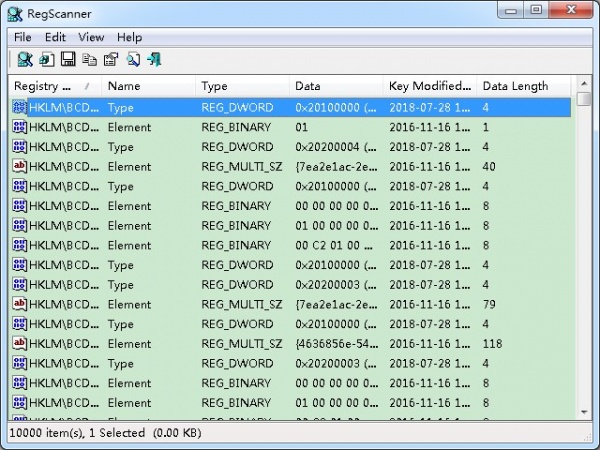Click the data length value 79

(489, 304)
